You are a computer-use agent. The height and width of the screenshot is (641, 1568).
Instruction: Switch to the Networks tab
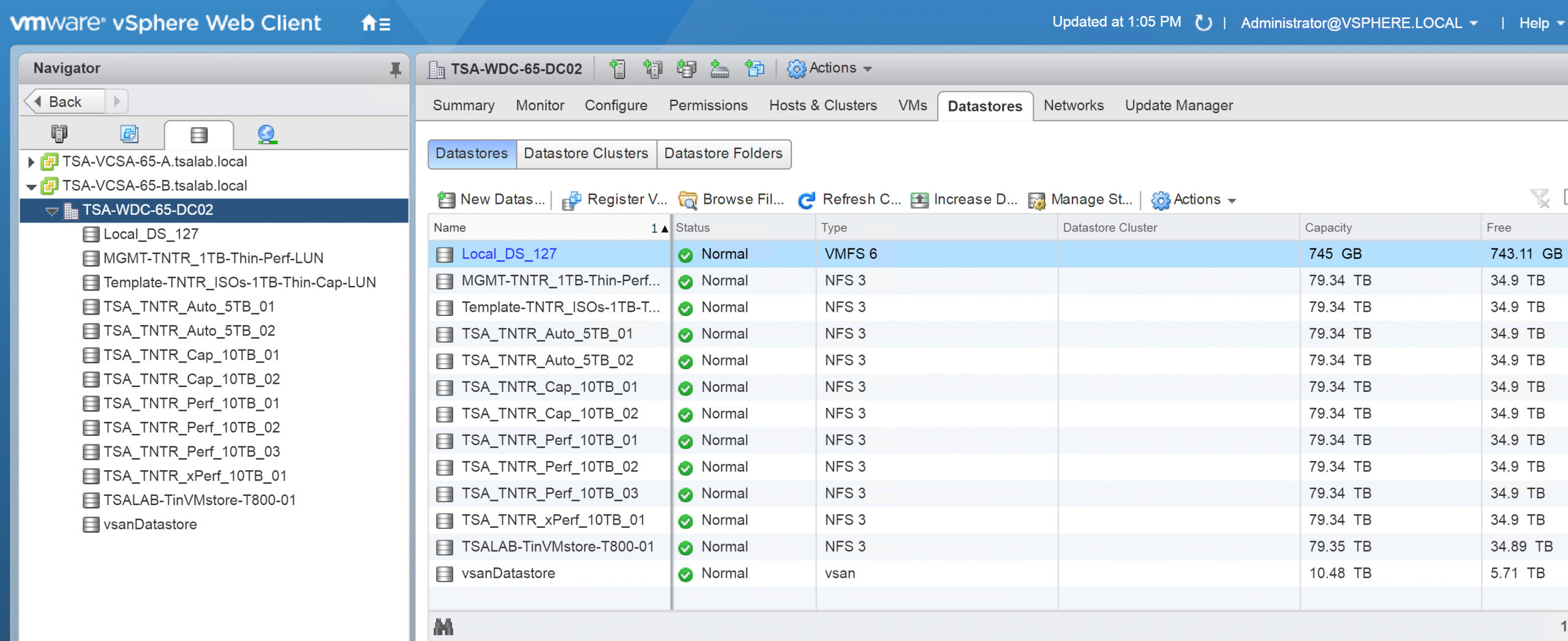(1073, 105)
